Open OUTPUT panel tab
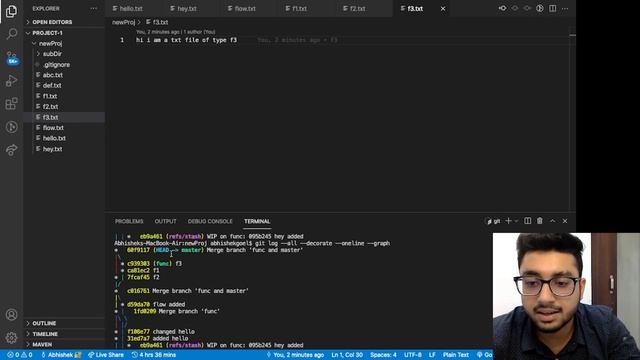 [x=165, y=221]
